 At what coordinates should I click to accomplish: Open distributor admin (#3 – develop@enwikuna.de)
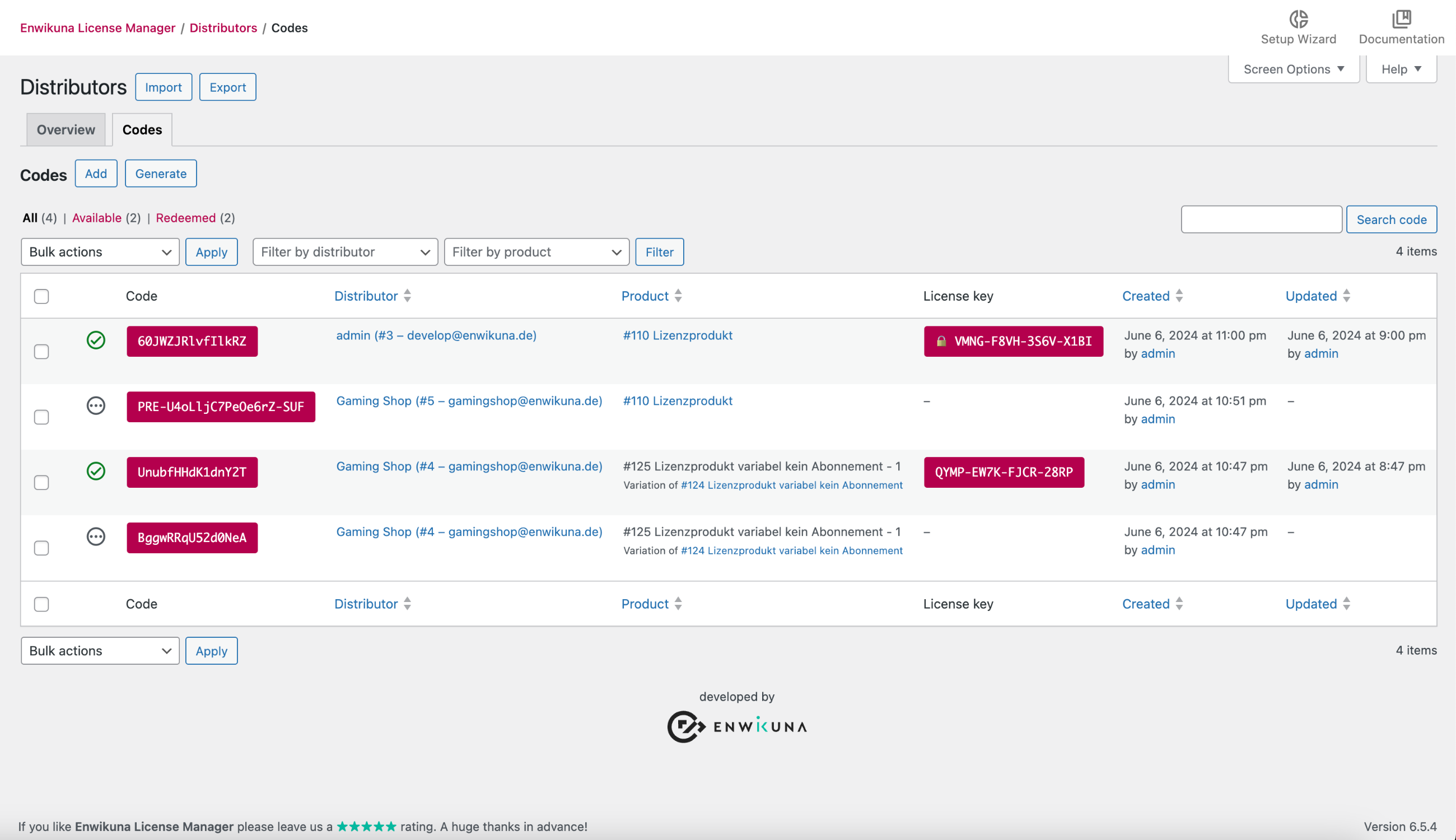[x=436, y=335]
